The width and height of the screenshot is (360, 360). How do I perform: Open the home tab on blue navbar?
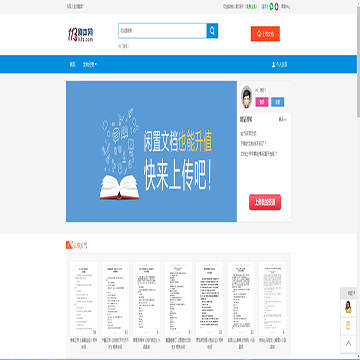72,65
